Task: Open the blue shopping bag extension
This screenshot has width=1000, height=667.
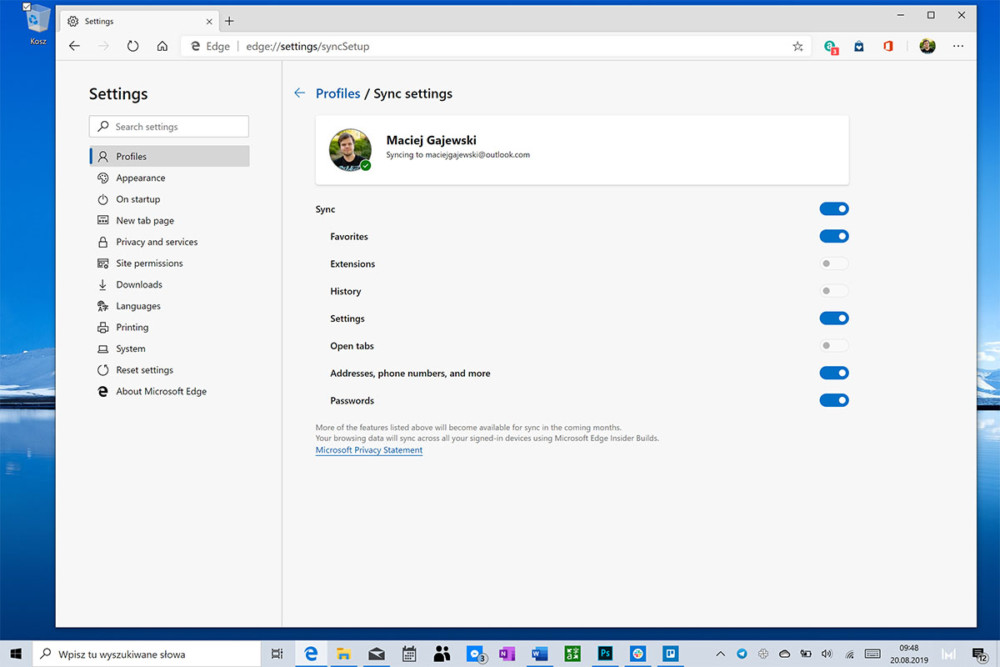Action: pyautogui.click(x=859, y=46)
